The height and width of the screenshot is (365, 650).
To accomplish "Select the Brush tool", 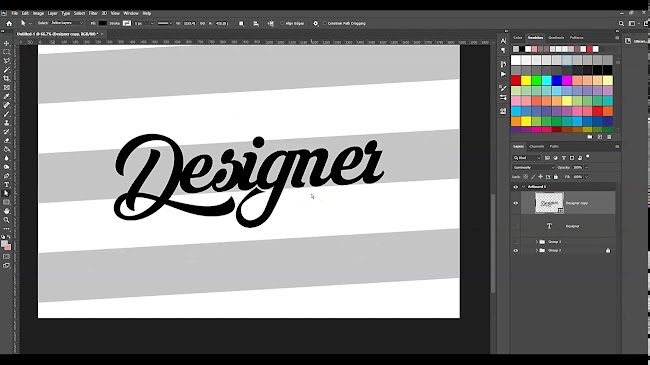I will click(7, 114).
